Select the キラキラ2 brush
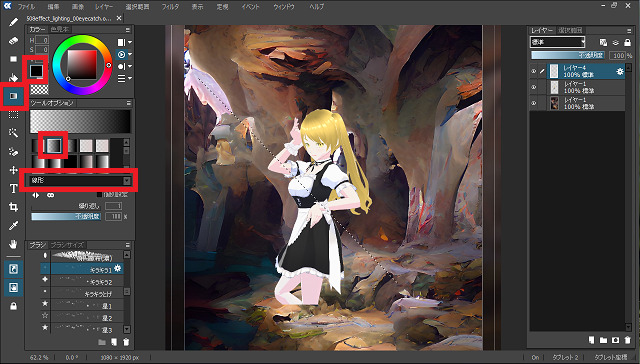 pyautogui.click(x=82, y=281)
